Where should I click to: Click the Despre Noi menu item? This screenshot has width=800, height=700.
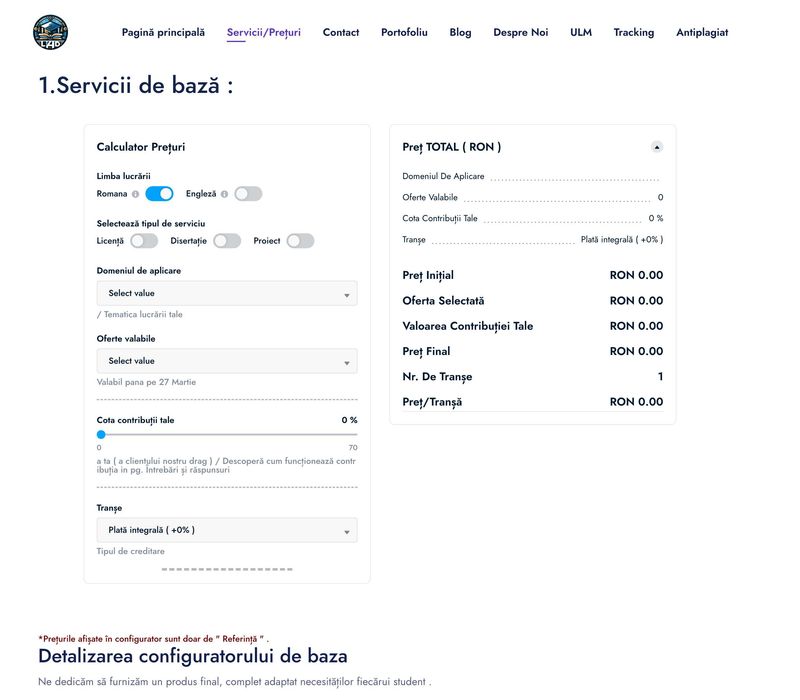click(x=521, y=33)
